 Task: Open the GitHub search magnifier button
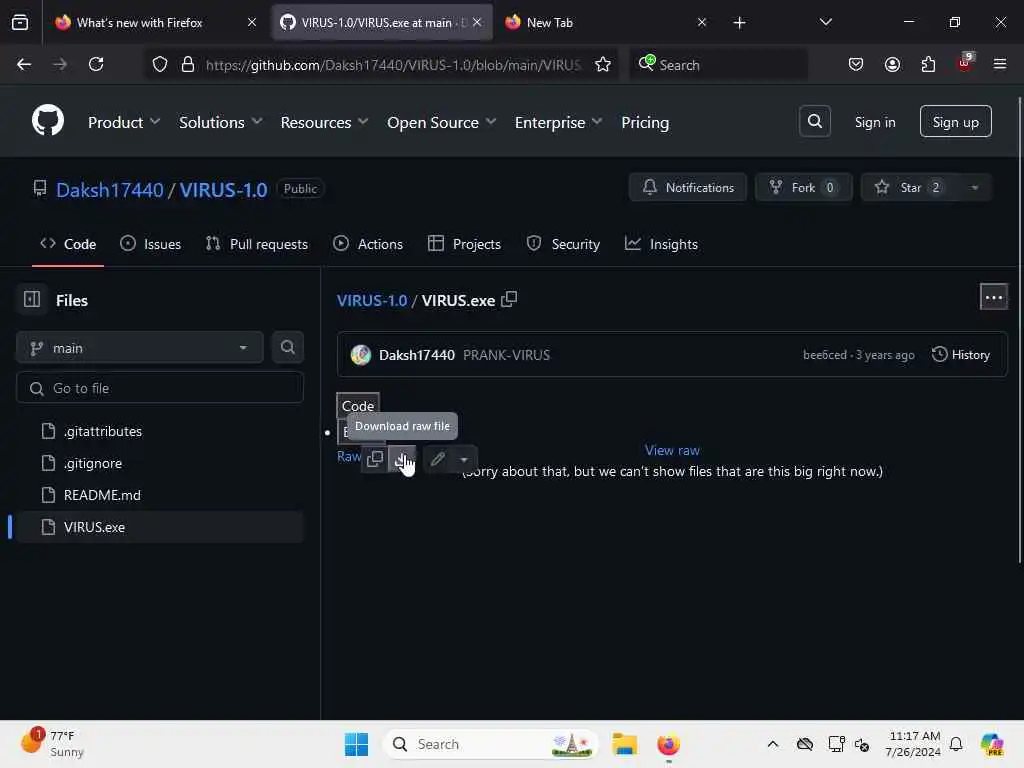[x=814, y=121]
